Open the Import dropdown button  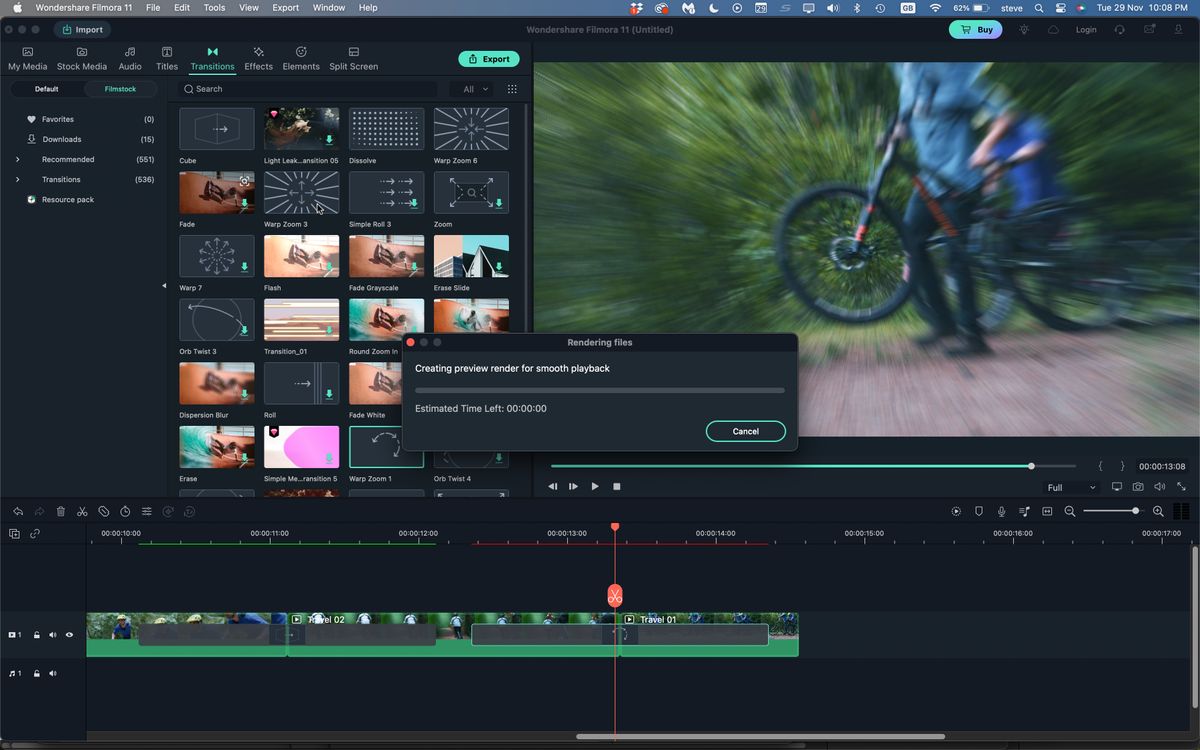point(83,30)
